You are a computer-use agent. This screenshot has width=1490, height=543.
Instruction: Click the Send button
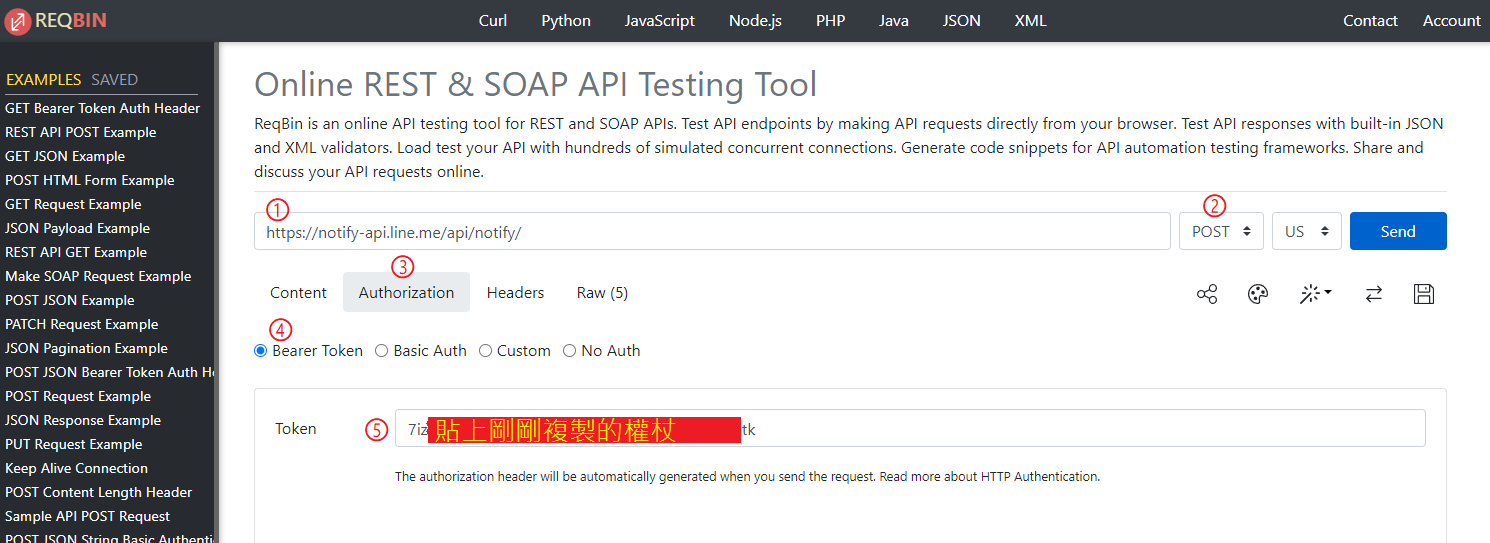coord(1398,231)
